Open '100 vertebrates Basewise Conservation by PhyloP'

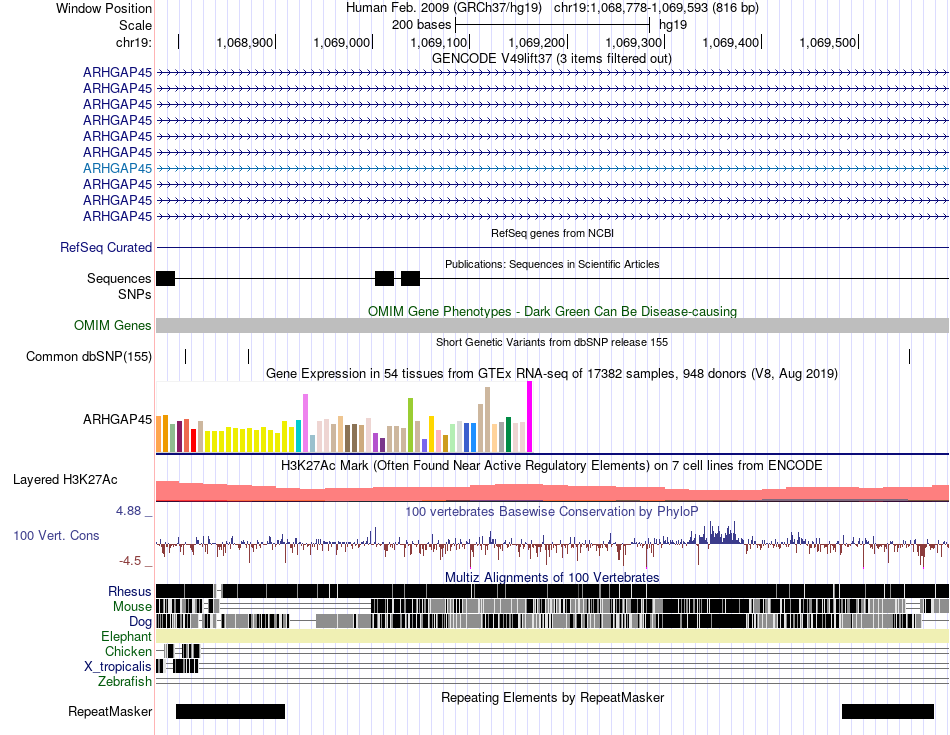pyautogui.click(x=552, y=512)
